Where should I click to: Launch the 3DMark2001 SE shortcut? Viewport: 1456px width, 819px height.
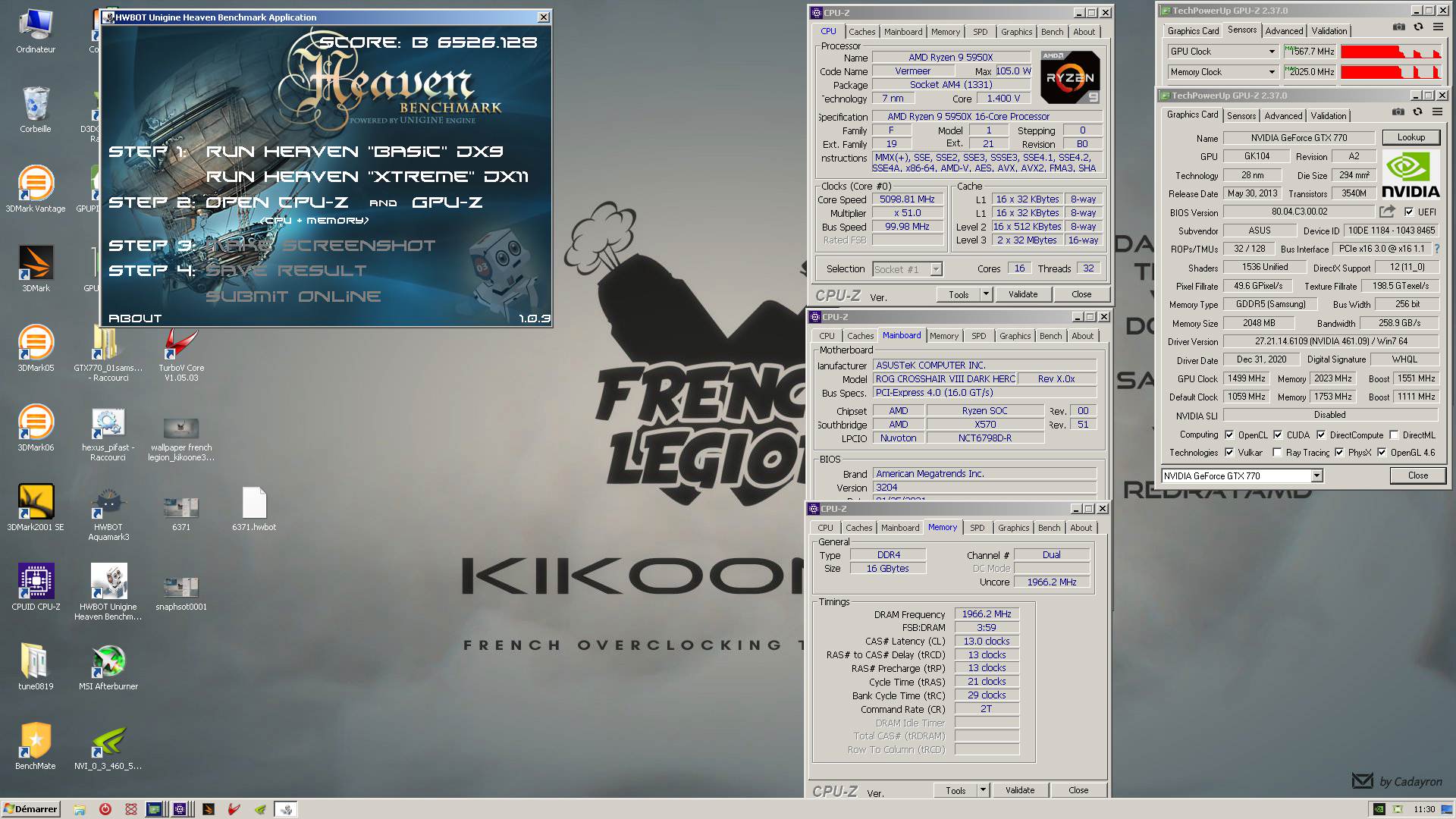pos(36,508)
